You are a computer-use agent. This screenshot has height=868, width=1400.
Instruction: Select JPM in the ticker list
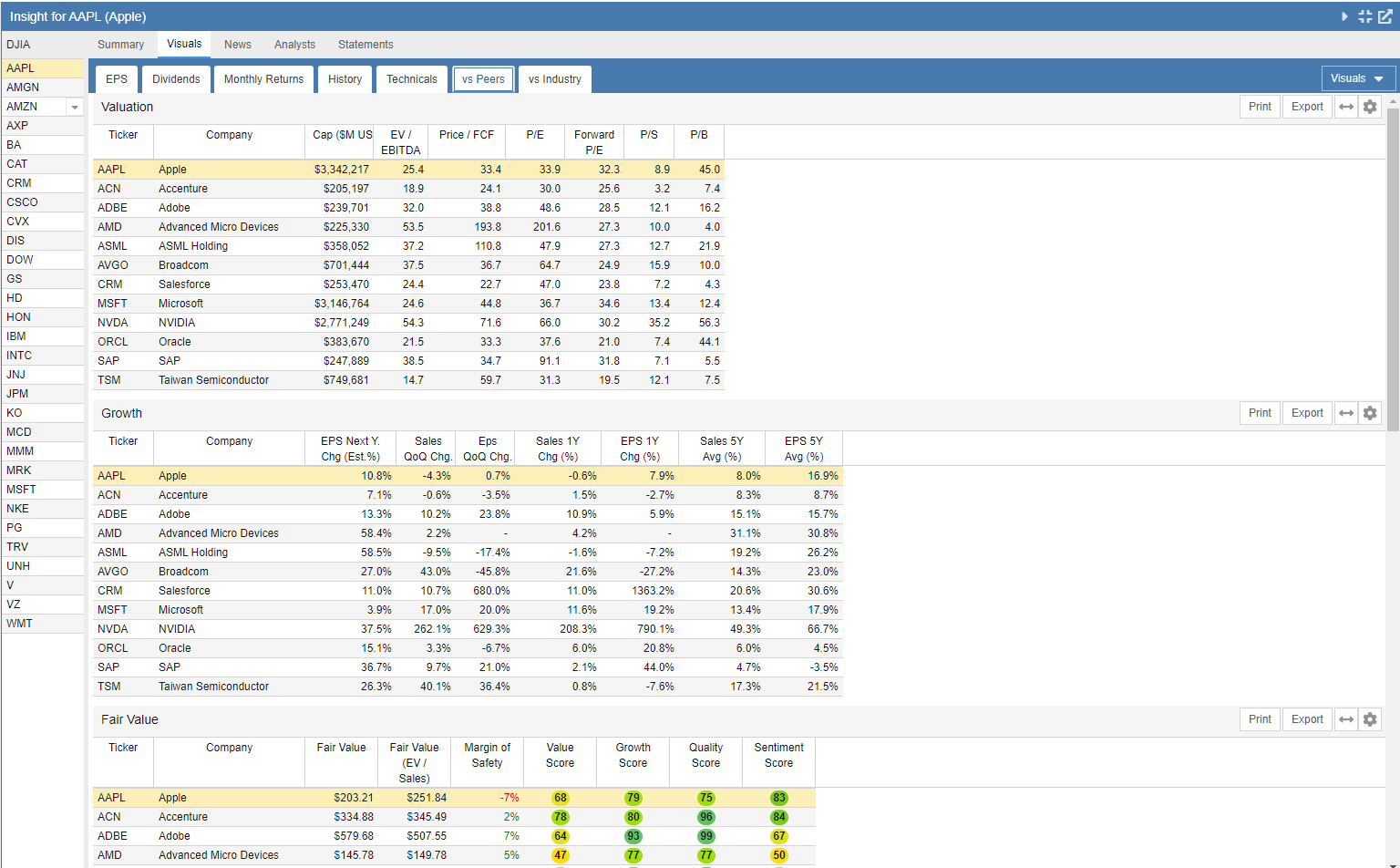(43, 394)
